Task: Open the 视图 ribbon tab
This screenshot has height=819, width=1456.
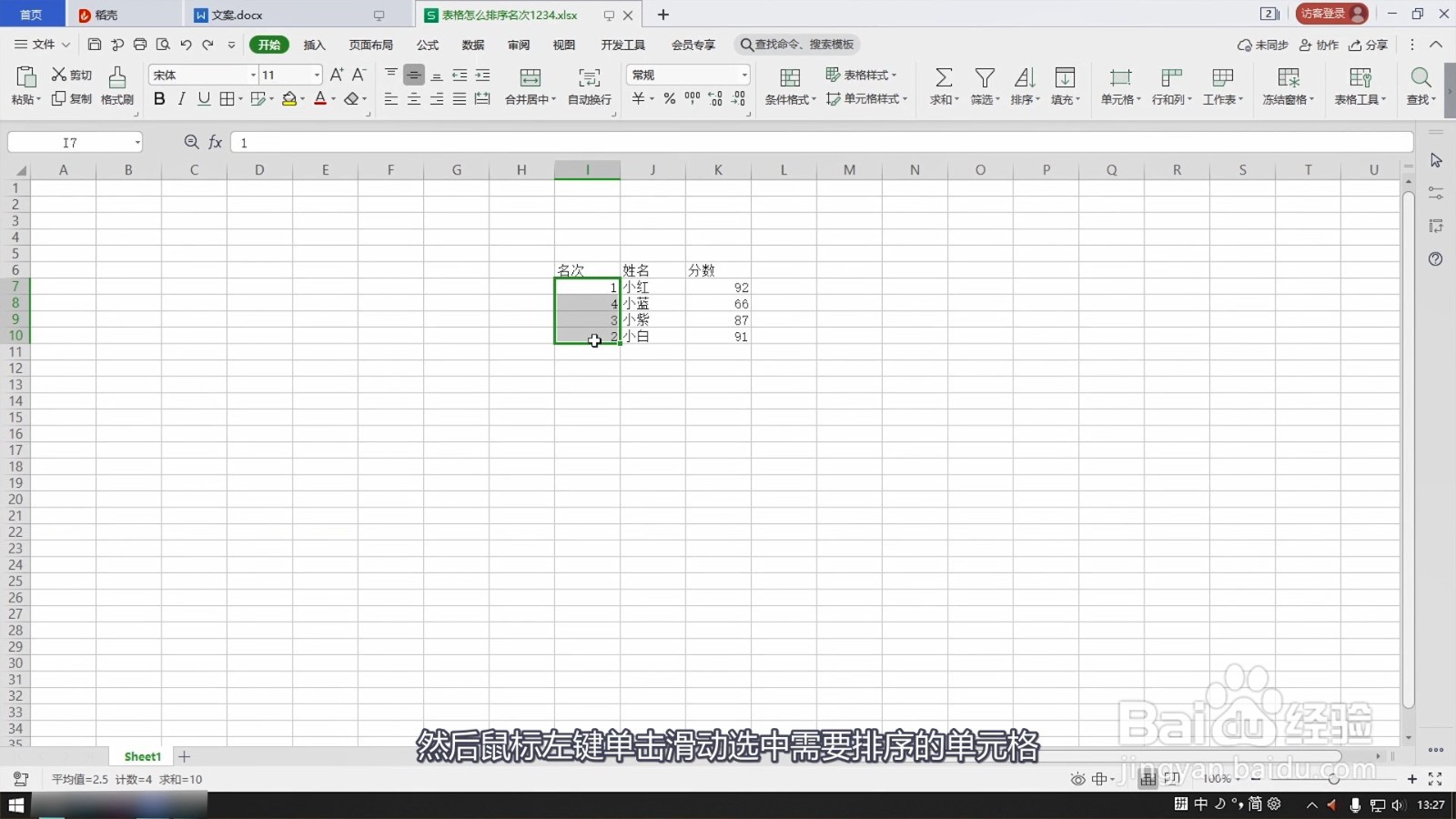Action: point(564,45)
